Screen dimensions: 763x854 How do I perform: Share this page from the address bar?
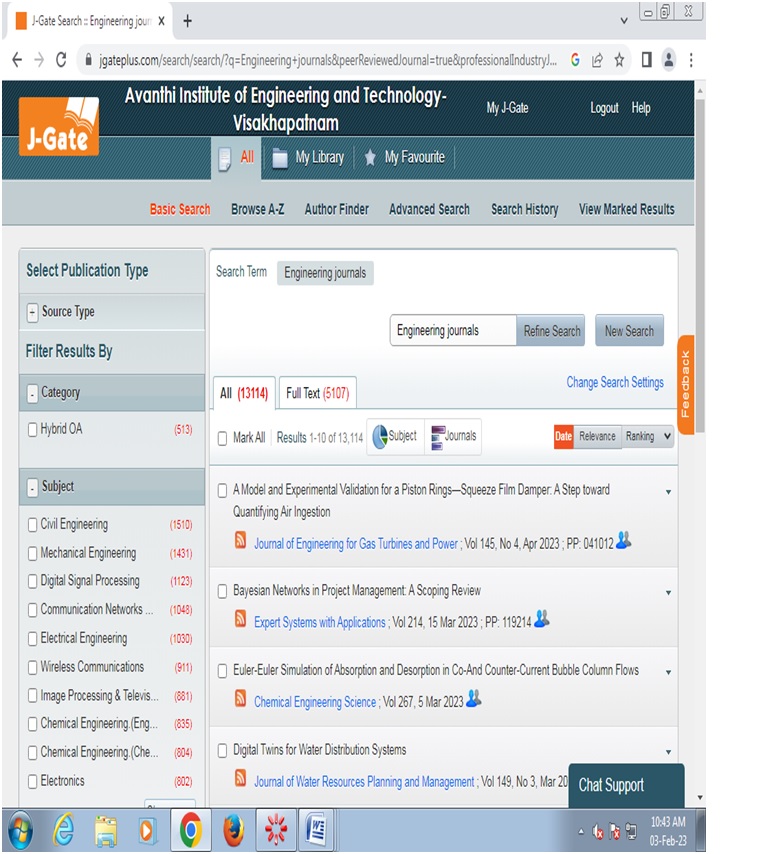pos(597,60)
